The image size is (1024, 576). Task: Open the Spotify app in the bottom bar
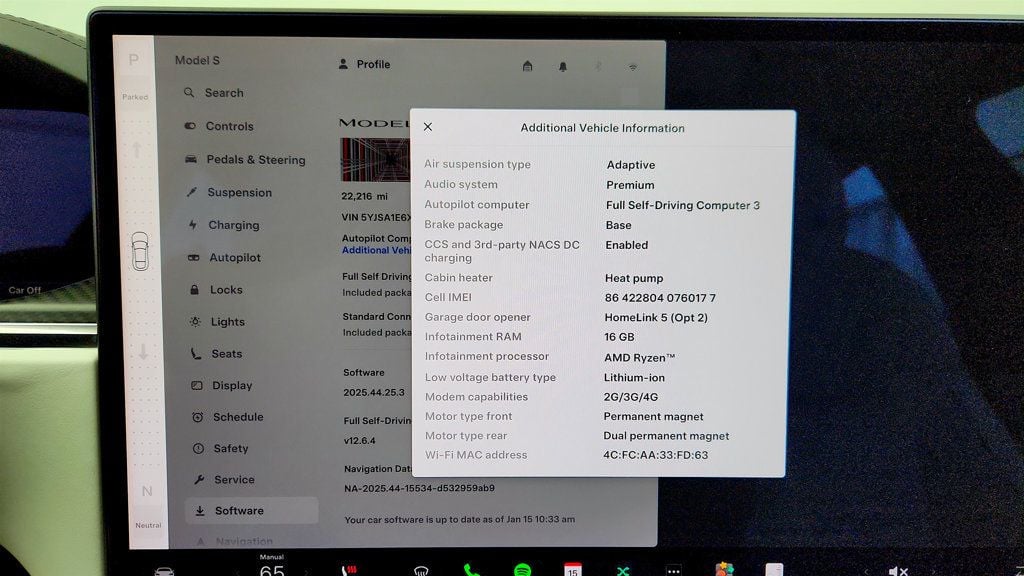[x=522, y=570]
